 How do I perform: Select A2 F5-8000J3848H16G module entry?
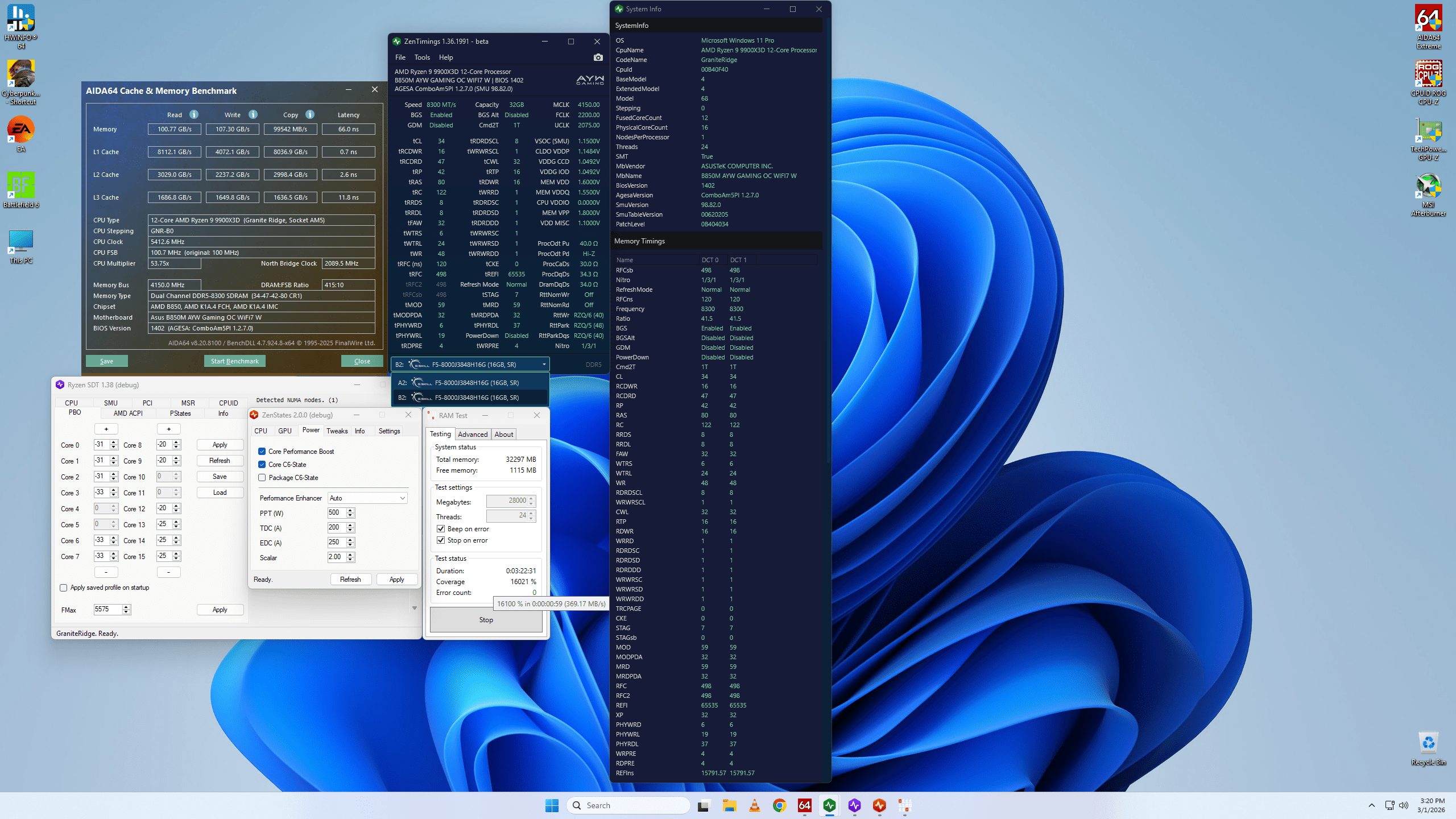pyautogui.click(x=470, y=383)
